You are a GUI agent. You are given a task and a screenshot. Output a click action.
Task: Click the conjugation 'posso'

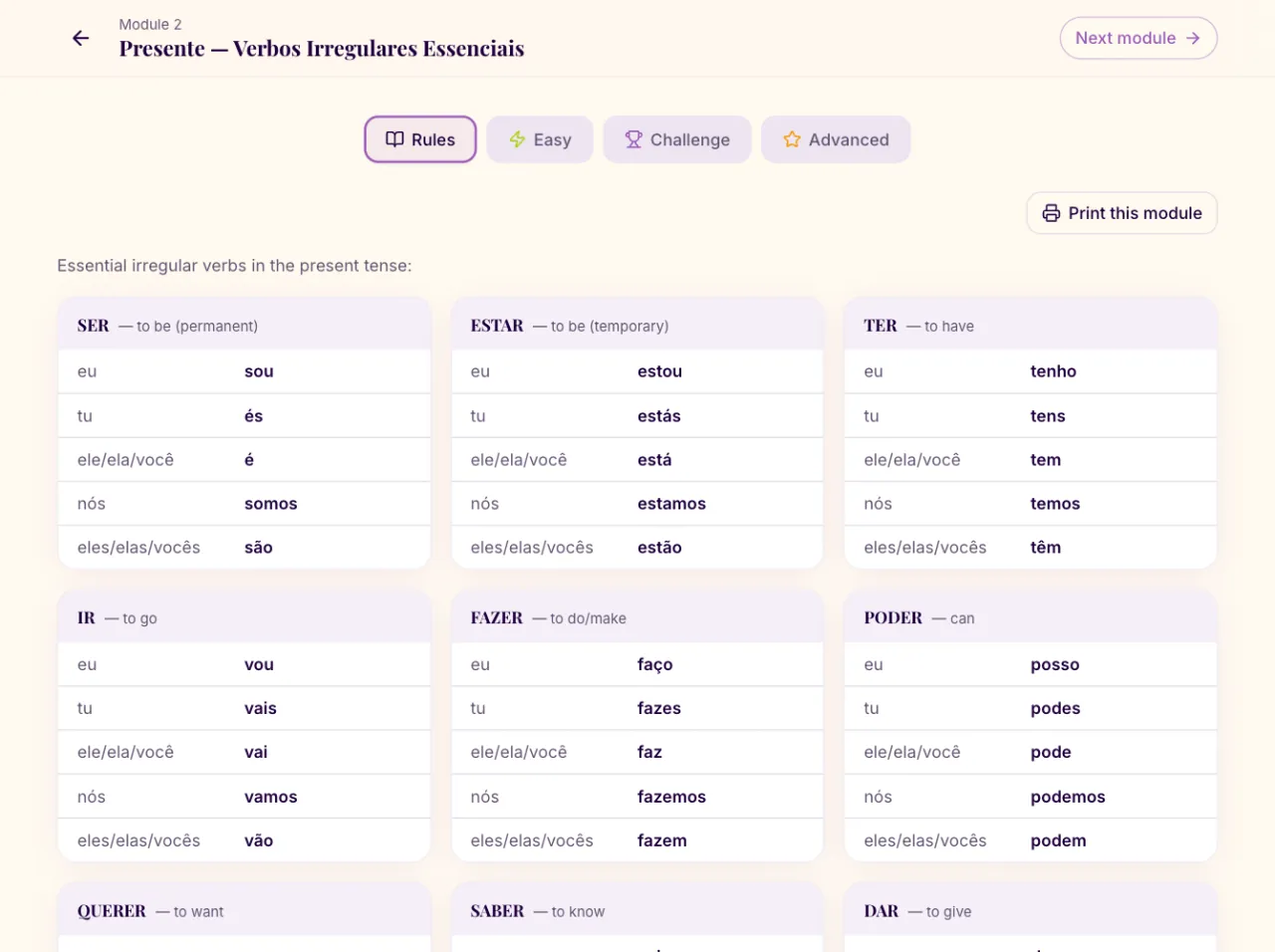(x=1055, y=665)
